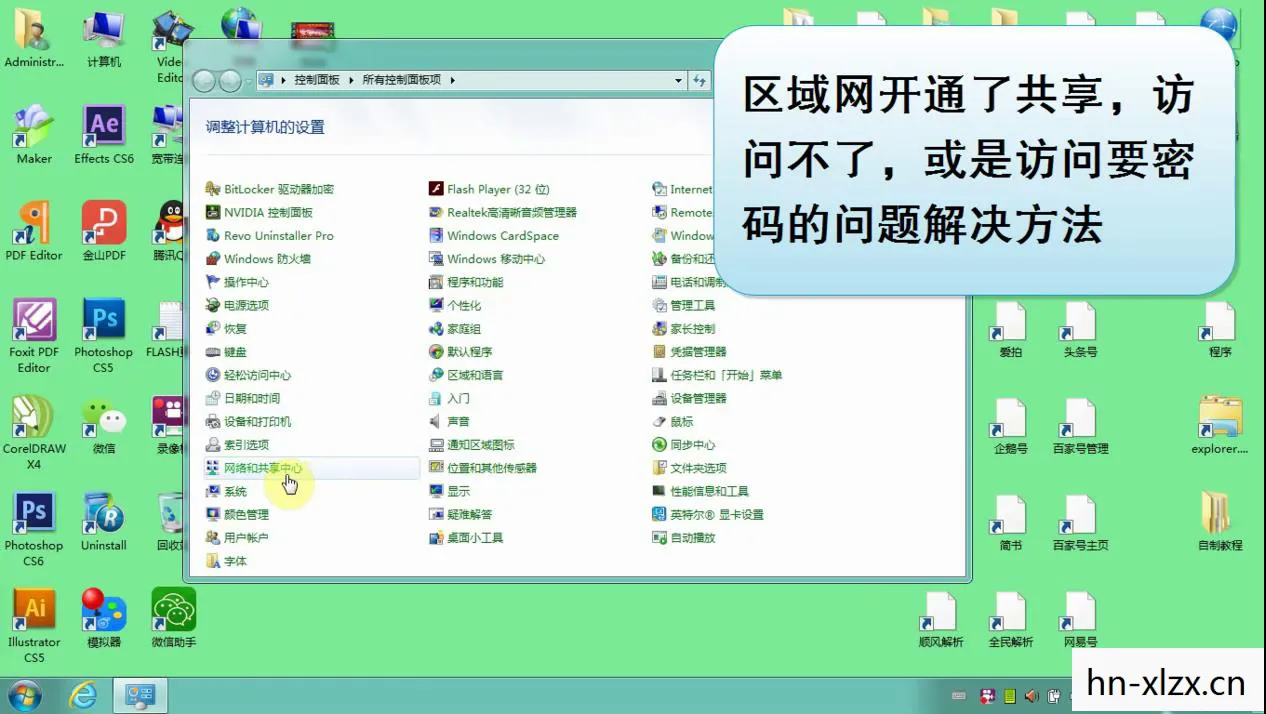This screenshot has width=1266, height=714.
Task: Open 性能信息和工具 text entry
Action: point(709,491)
